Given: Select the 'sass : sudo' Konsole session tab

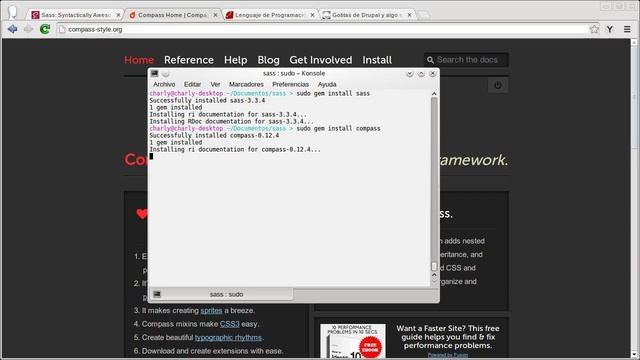Looking at the screenshot, I should [221, 294].
